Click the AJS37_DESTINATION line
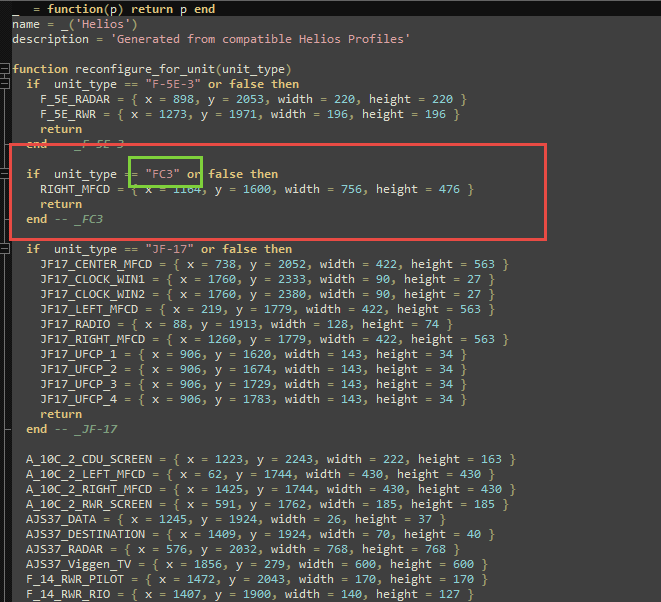Image resolution: width=661 pixels, height=602 pixels. 260,534
